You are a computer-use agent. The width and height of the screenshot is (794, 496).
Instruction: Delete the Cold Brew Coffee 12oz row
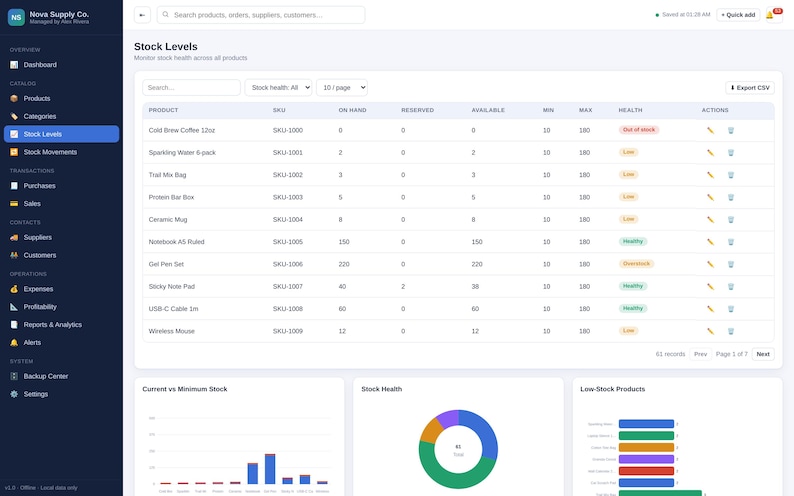click(731, 130)
